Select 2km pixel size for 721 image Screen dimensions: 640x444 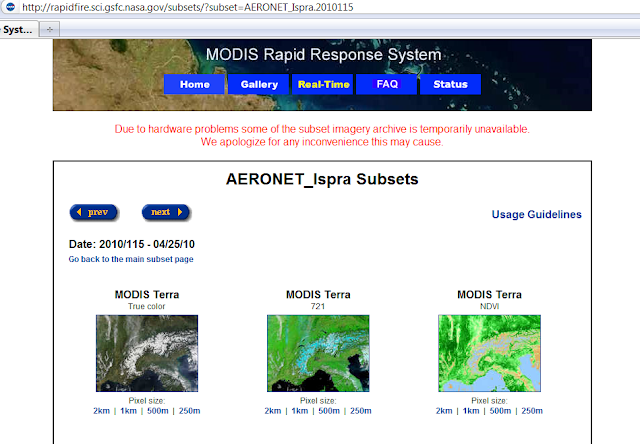(x=273, y=411)
